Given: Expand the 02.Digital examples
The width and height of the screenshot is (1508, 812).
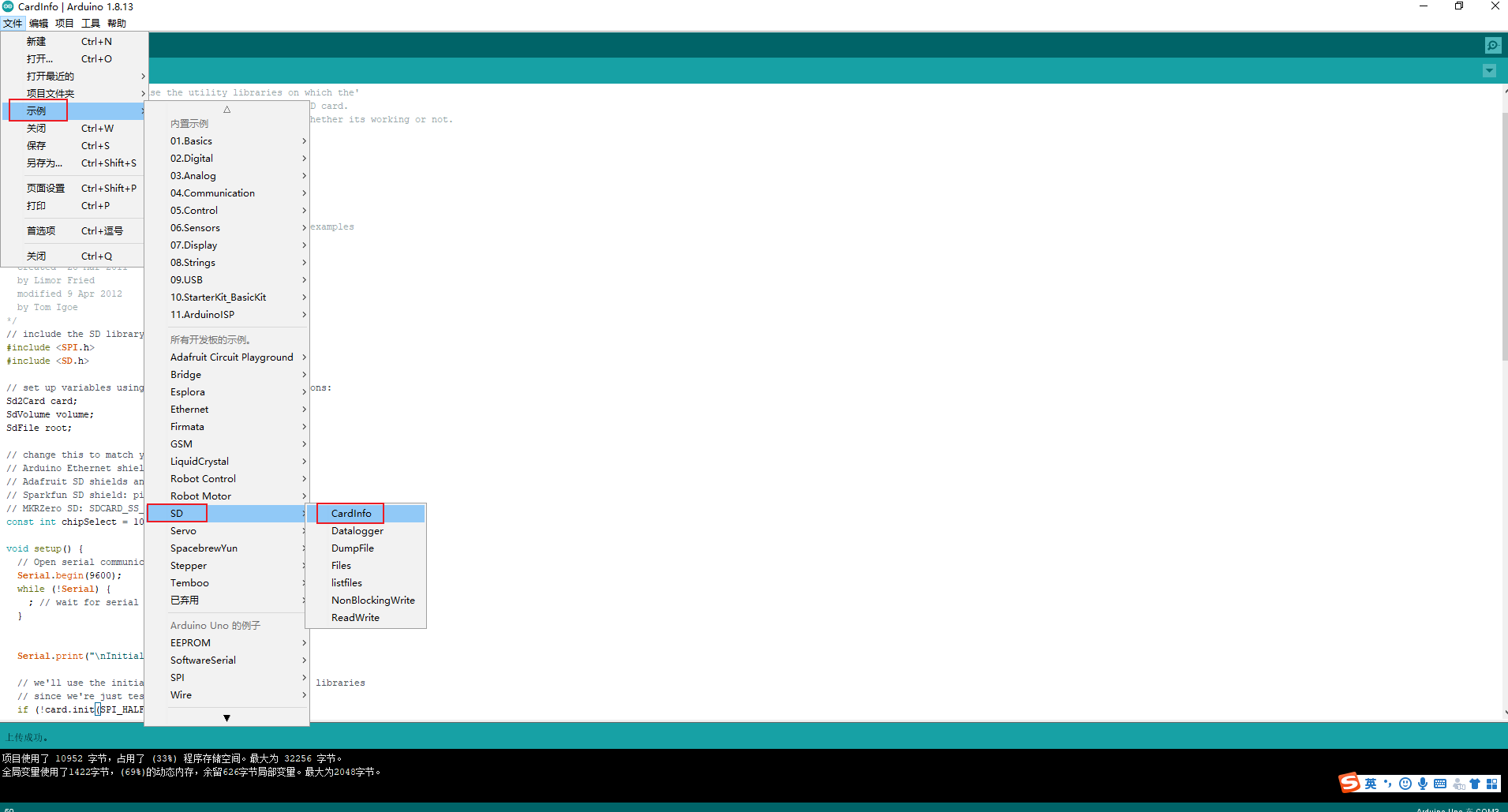Looking at the screenshot, I should pos(226,158).
